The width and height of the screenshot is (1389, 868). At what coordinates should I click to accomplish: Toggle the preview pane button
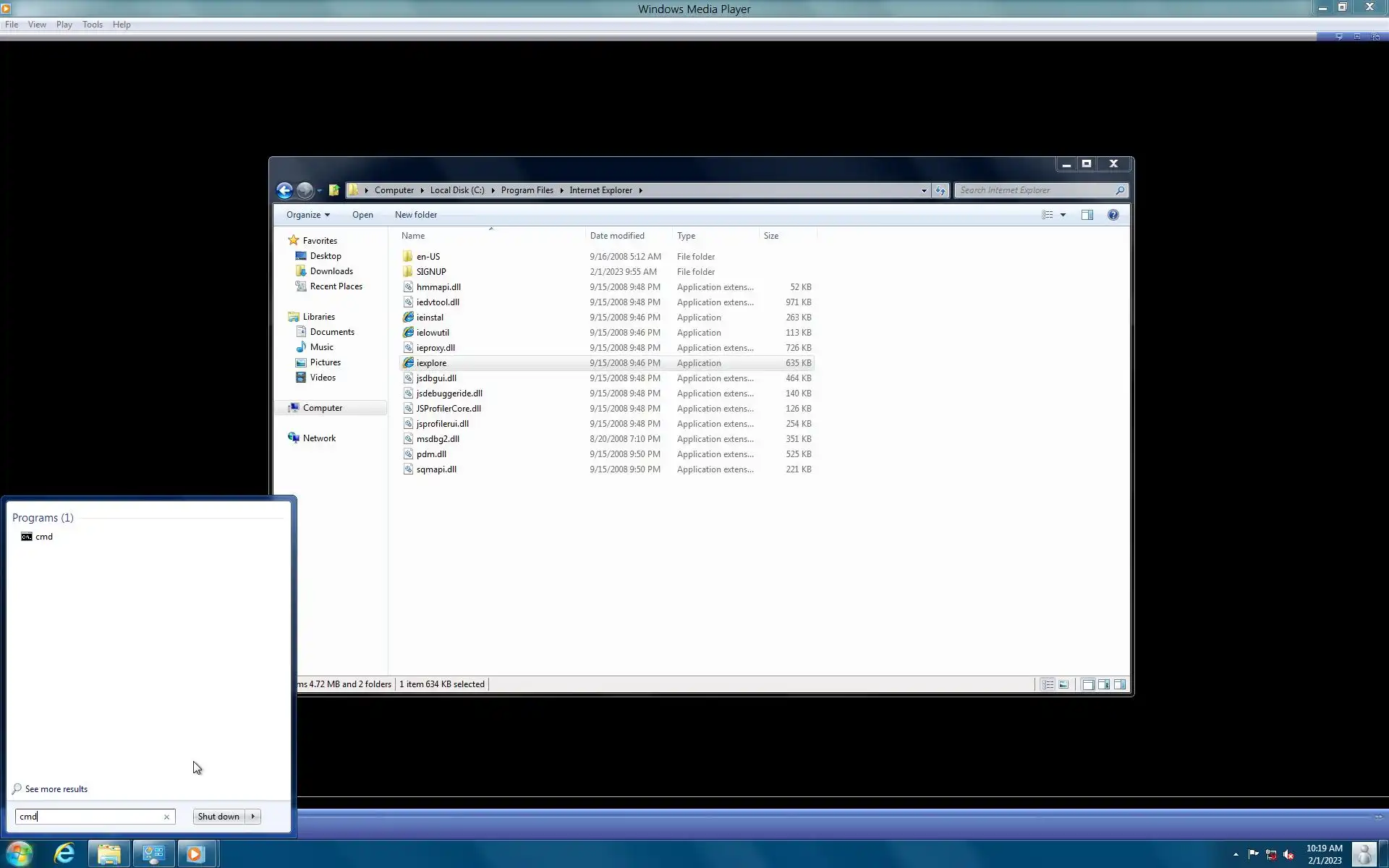(x=1087, y=215)
